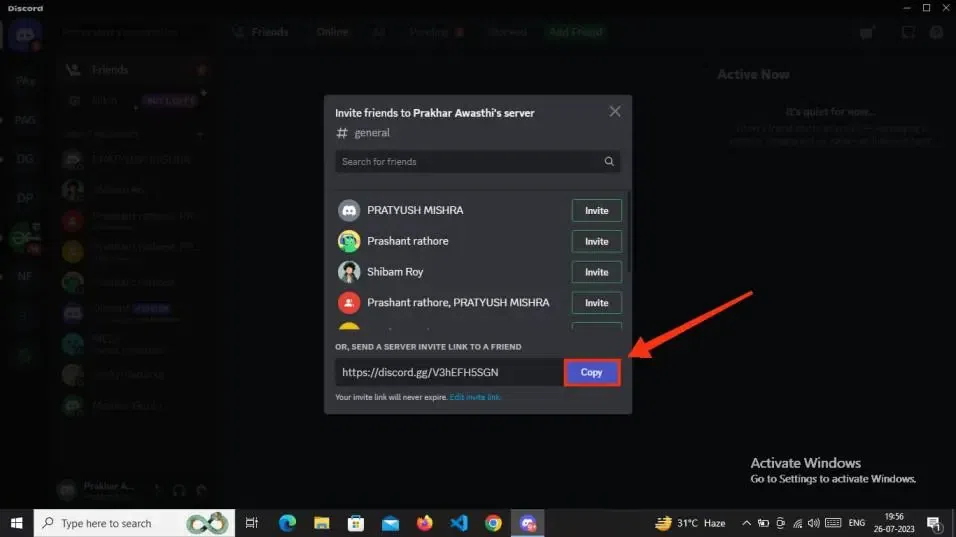The image size is (956, 537).
Task: Click the Search for friends field
Action: pyautogui.click(x=477, y=162)
